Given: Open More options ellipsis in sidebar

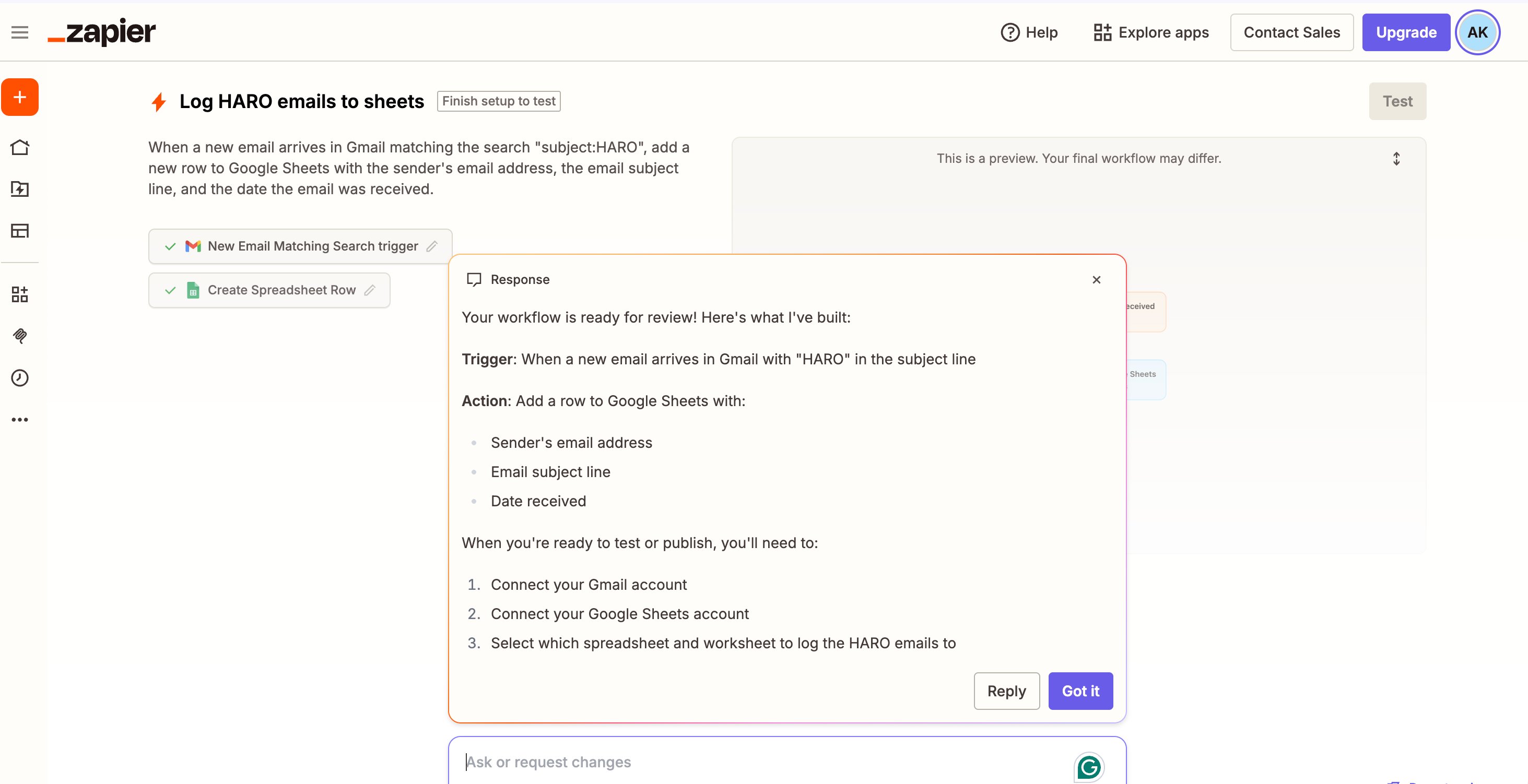Looking at the screenshot, I should (x=19, y=419).
